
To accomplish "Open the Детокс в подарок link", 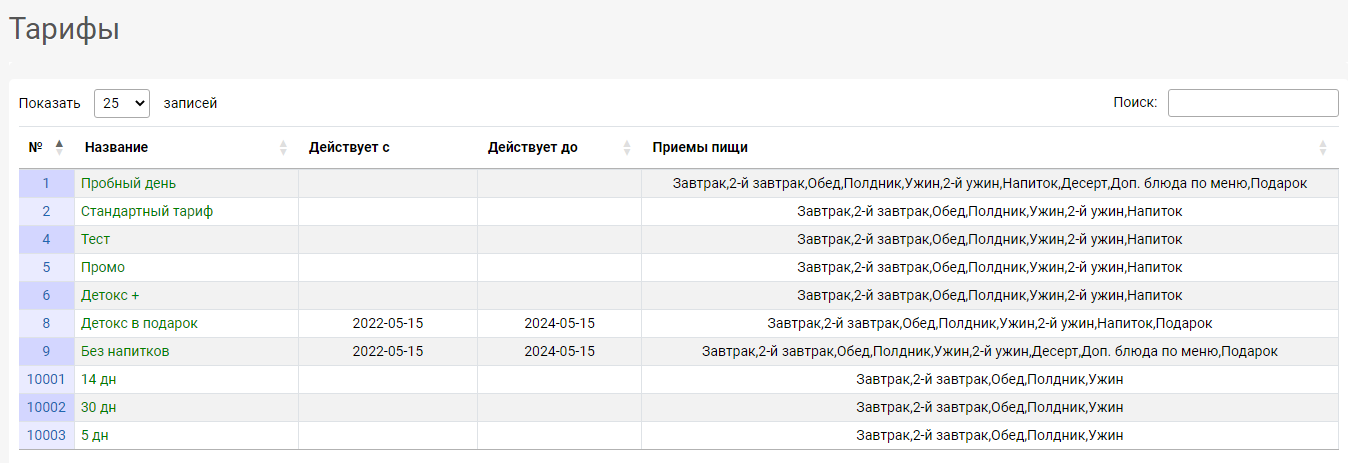I will tap(139, 324).
